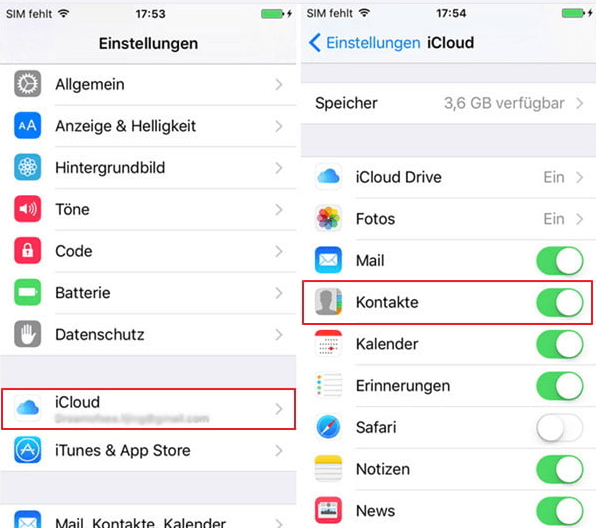Expand iCloud Drive settings chevron
Screen dimensions: 596x528
(580, 177)
